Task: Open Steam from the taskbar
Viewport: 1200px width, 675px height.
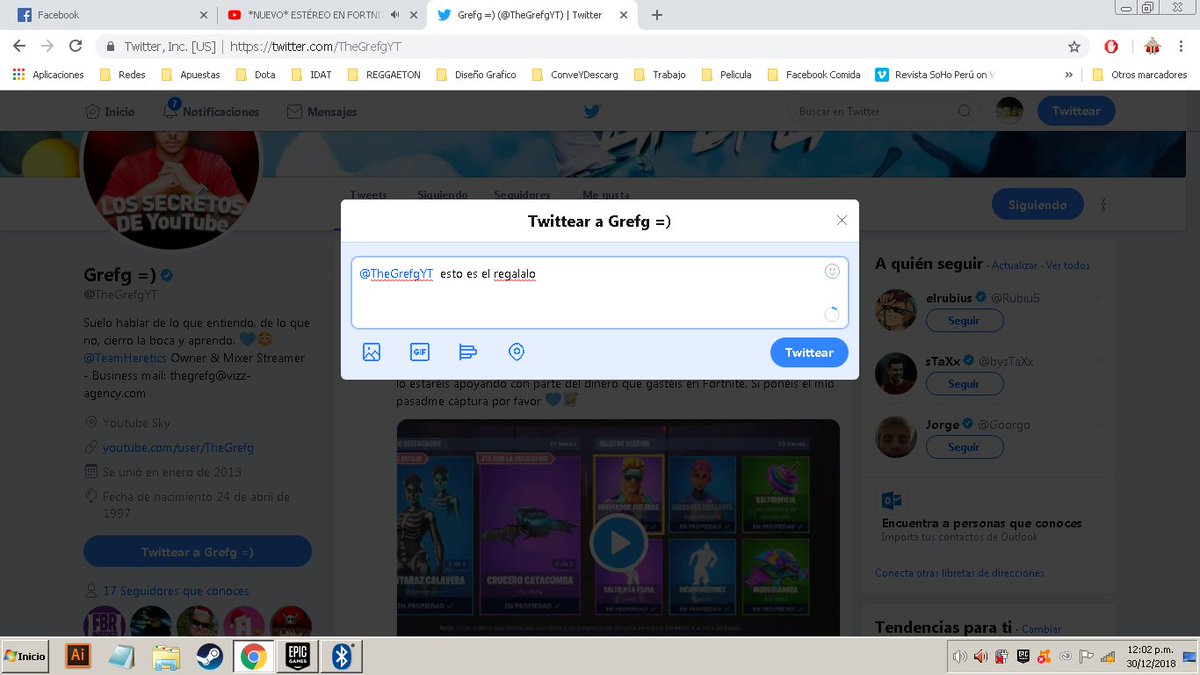Action: pyautogui.click(x=209, y=656)
